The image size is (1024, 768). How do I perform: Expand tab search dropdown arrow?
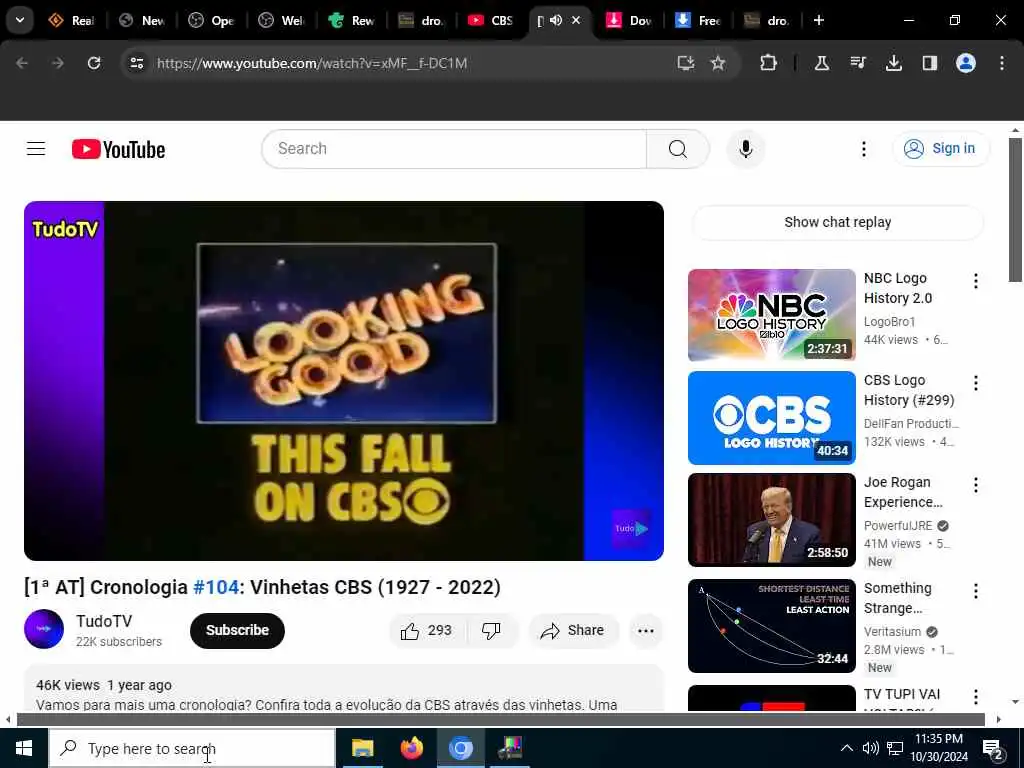20,20
